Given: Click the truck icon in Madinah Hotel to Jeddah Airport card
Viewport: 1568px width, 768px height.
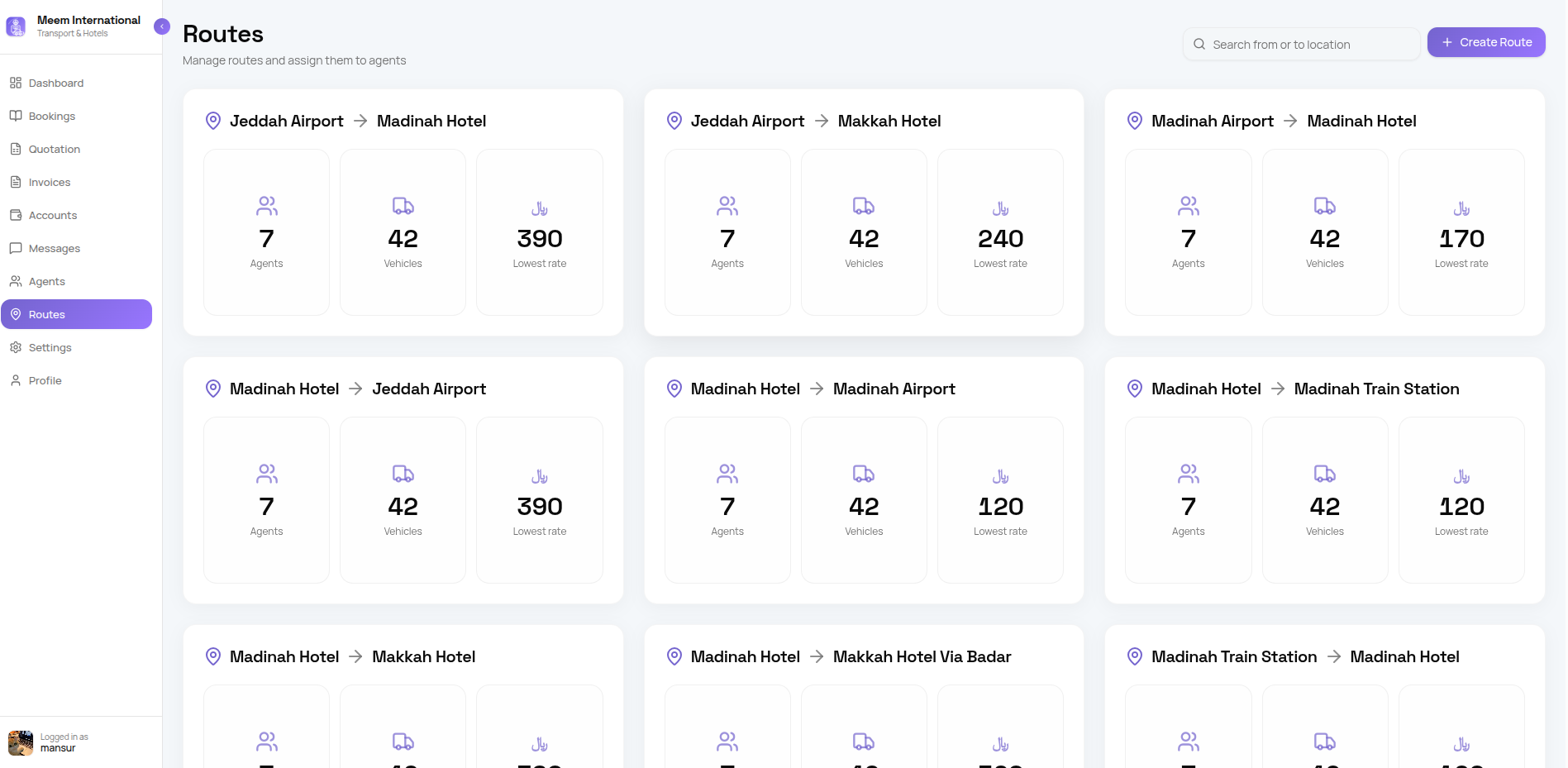Looking at the screenshot, I should [x=403, y=474].
